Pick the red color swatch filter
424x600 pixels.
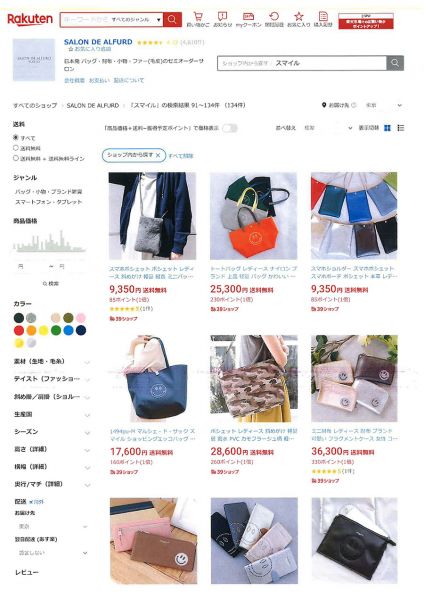(x=19, y=330)
